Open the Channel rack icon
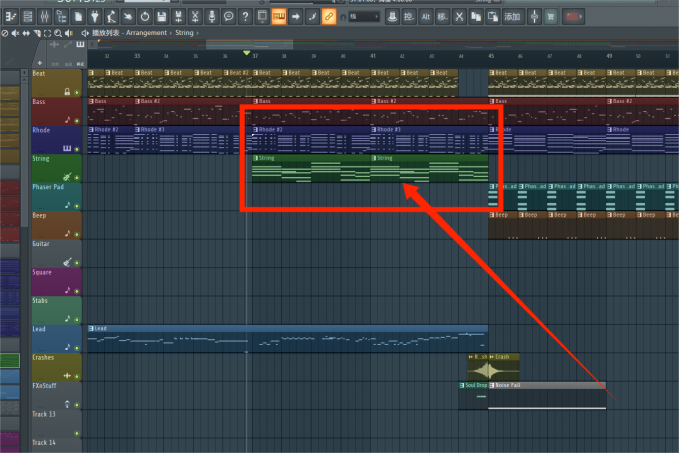Image resolution: width=679 pixels, height=453 pixels. [28, 17]
